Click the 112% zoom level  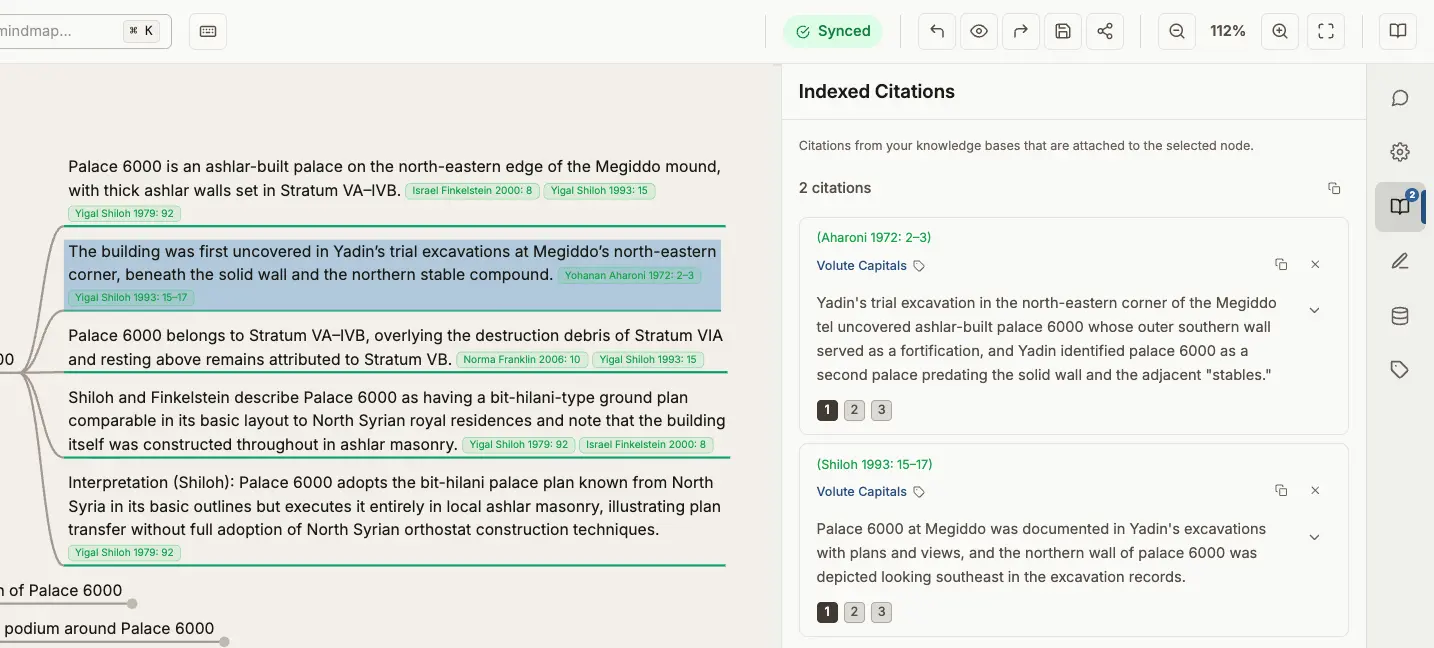(x=1228, y=31)
